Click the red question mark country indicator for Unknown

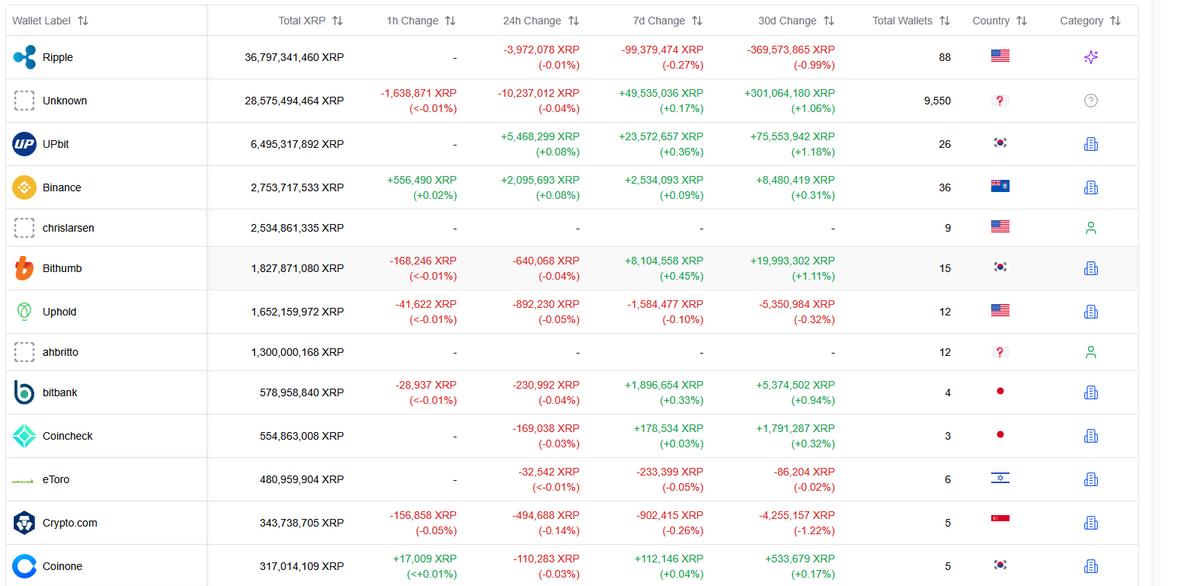(998, 100)
